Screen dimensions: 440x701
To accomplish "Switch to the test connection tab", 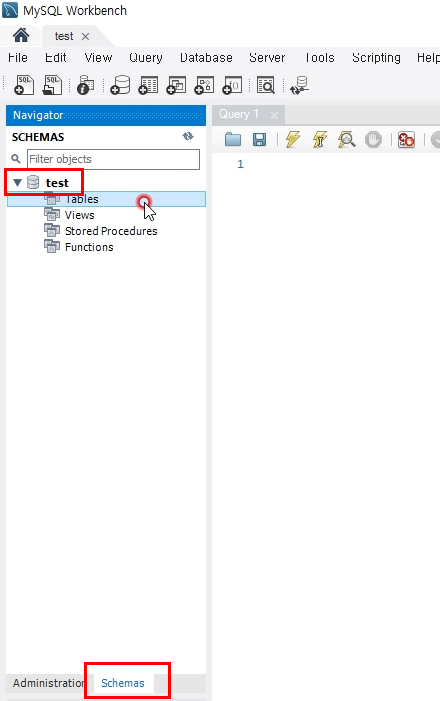I will (63, 36).
